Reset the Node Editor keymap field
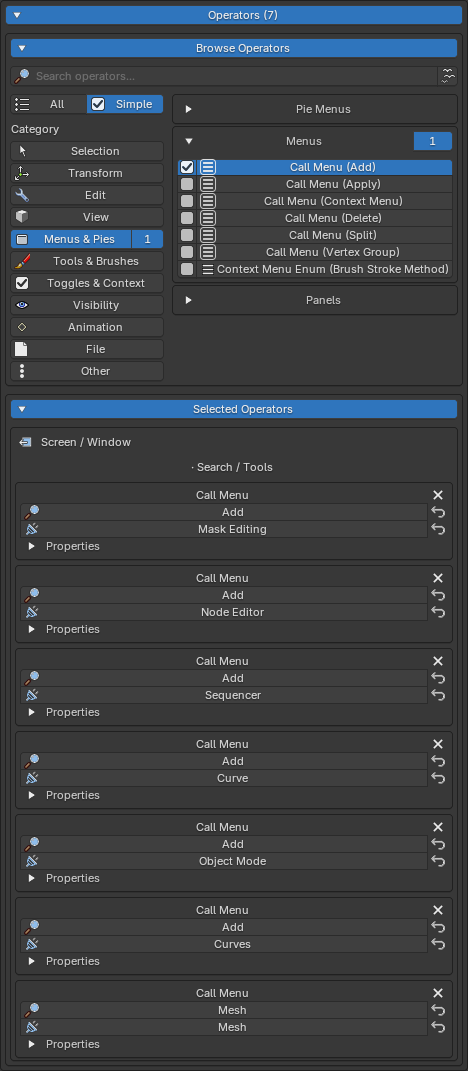This screenshot has width=468, height=1071. click(x=439, y=612)
